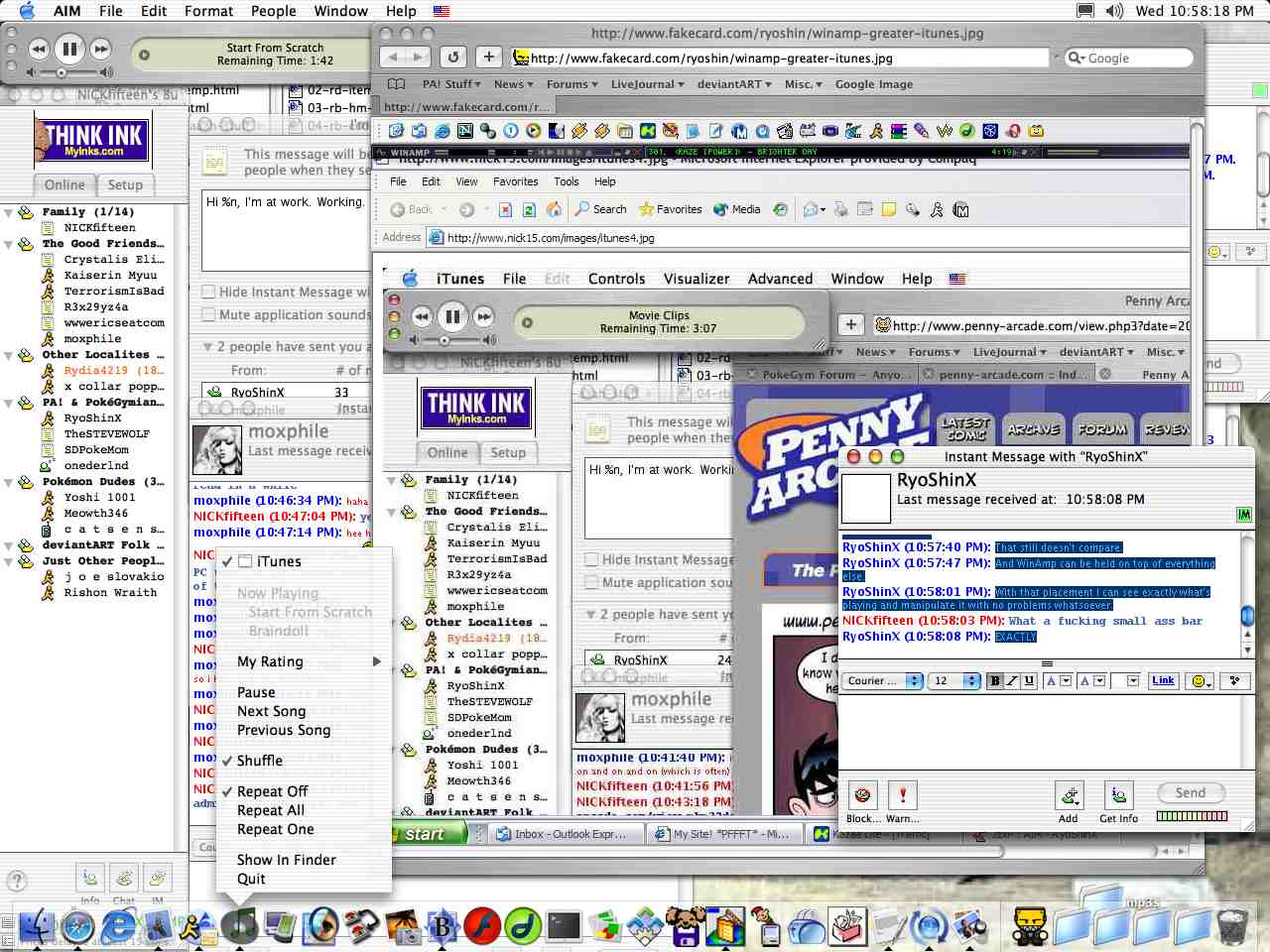Open Finder from the Dock
Viewport: 1270px width, 952px height.
(x=36, y=926)
